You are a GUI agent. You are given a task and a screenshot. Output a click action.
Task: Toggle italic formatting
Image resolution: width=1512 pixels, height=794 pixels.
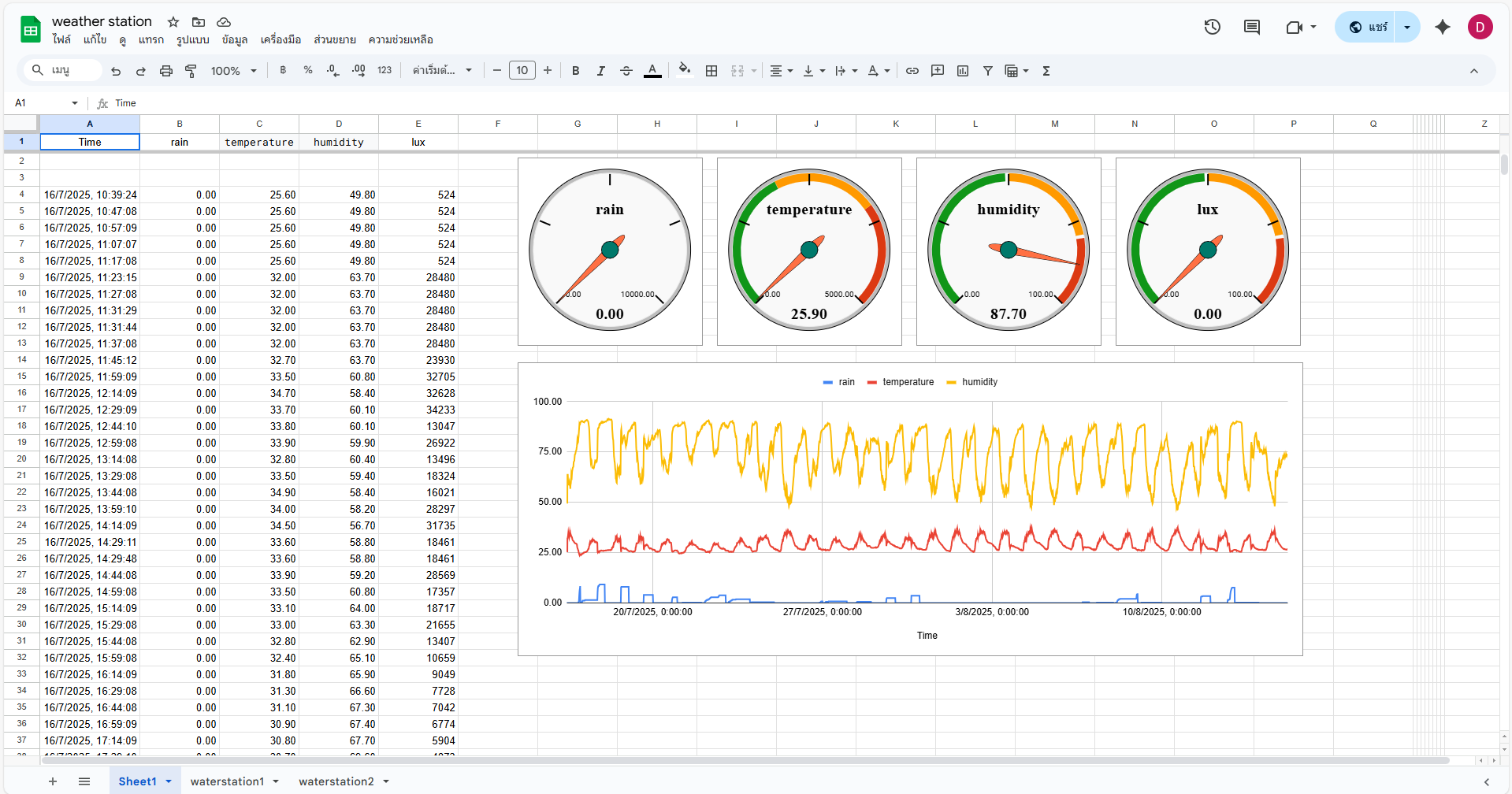click(x=600, y=71)
